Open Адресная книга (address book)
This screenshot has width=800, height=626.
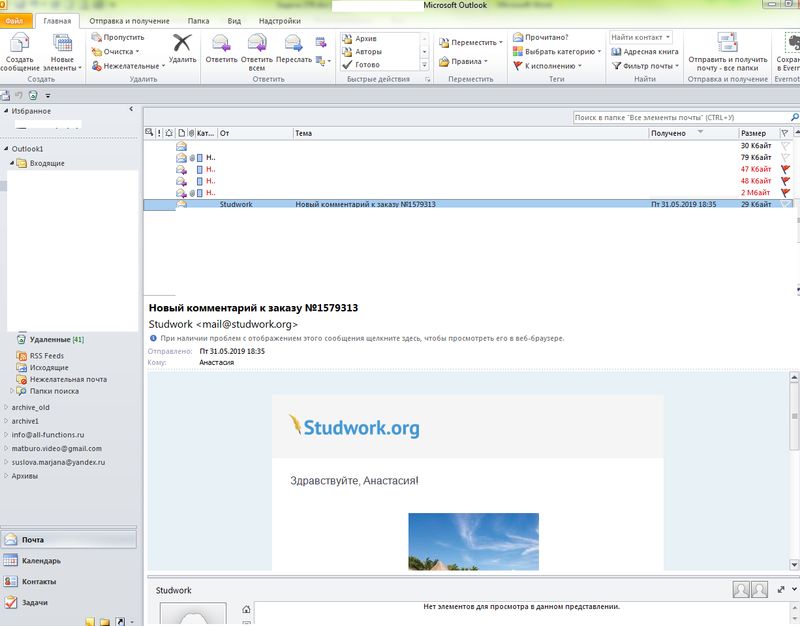tap(644, 51)
